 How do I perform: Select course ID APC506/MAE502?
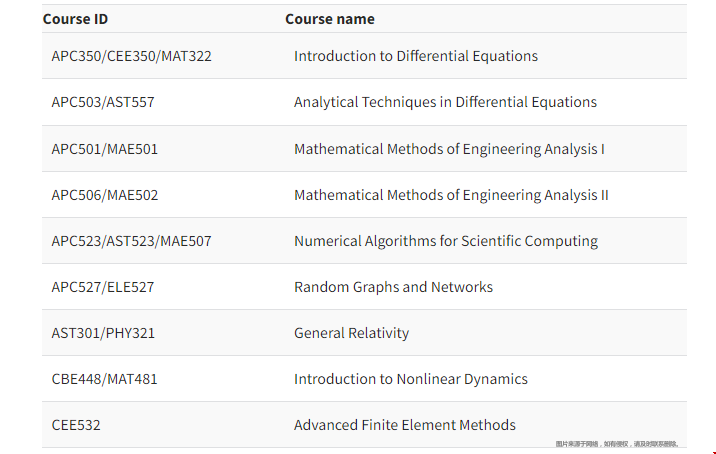[105, 195]
